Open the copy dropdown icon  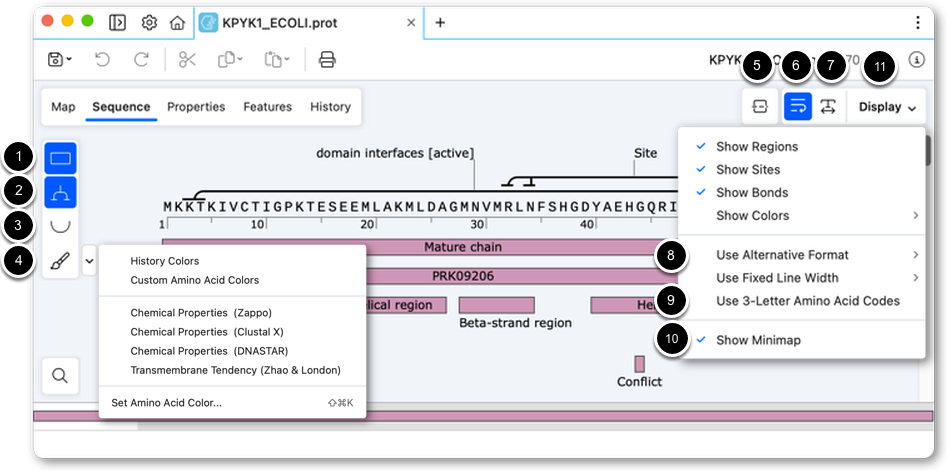coord(230,59)
